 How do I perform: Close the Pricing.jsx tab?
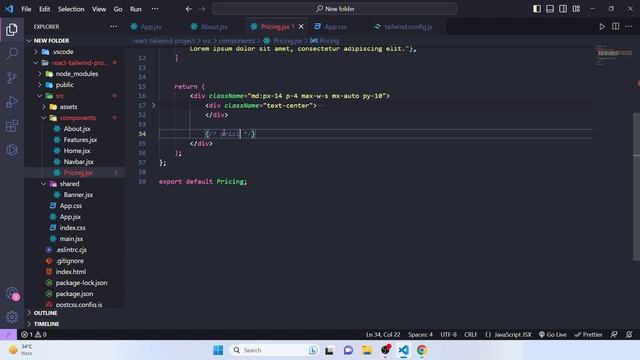coord(301,27)
